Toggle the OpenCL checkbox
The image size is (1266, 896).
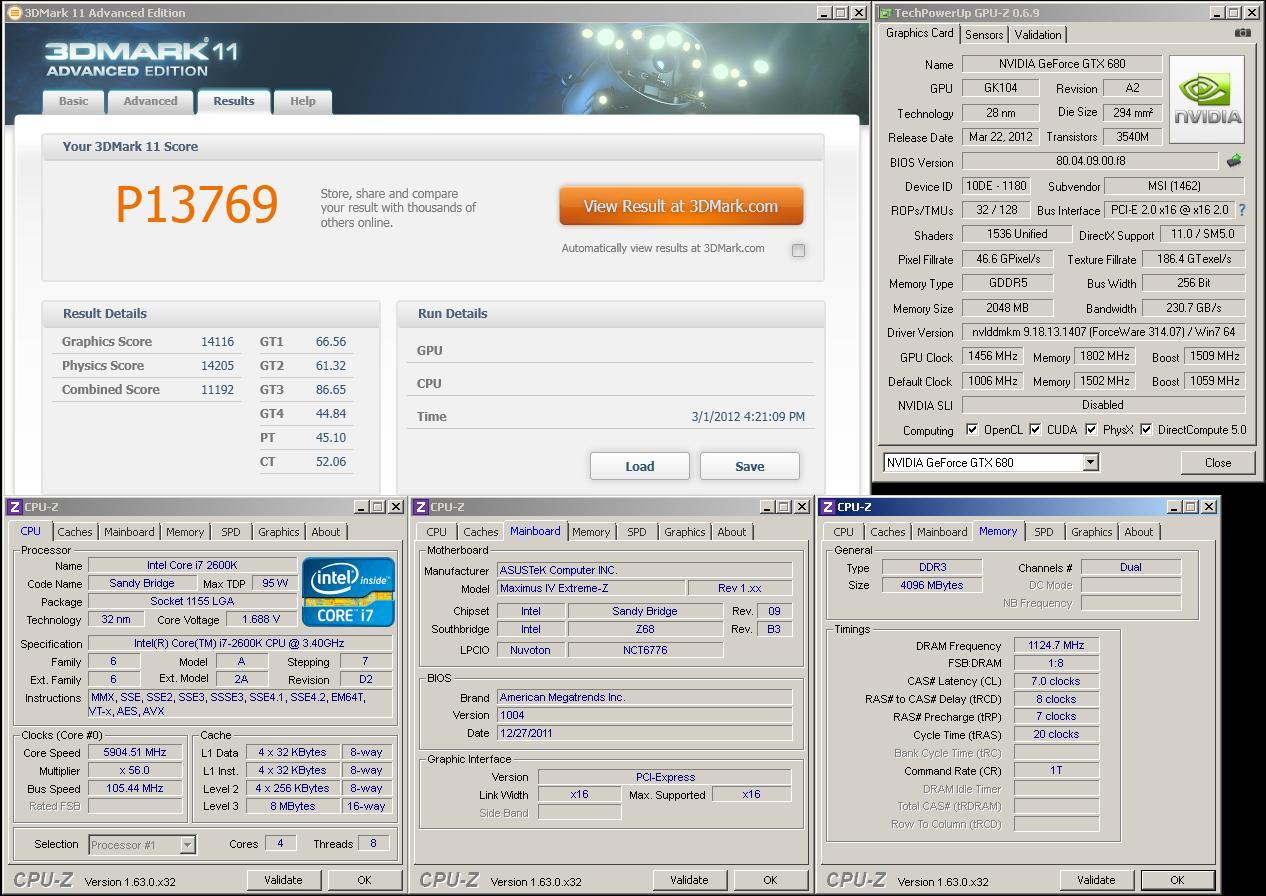click(972, 430)
